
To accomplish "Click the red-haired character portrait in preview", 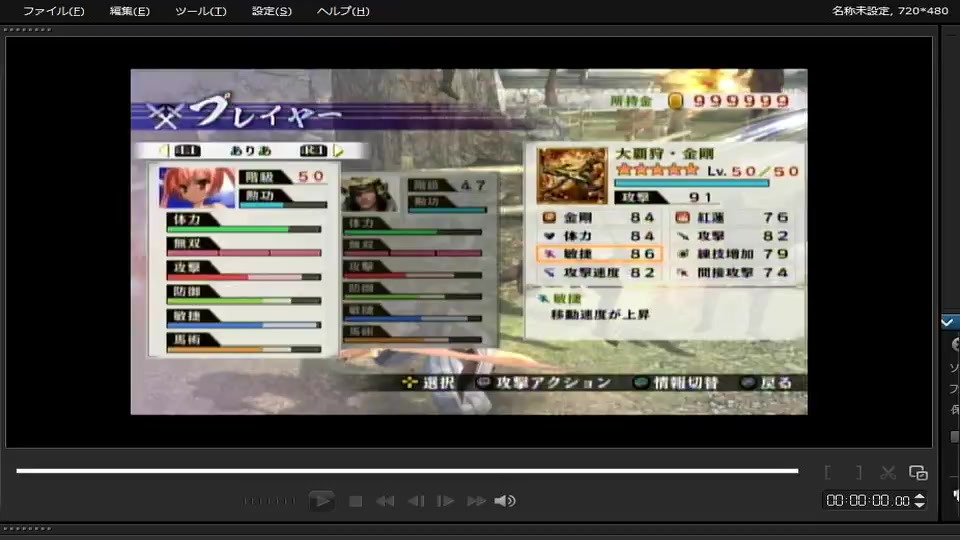I will pos(197,188).
